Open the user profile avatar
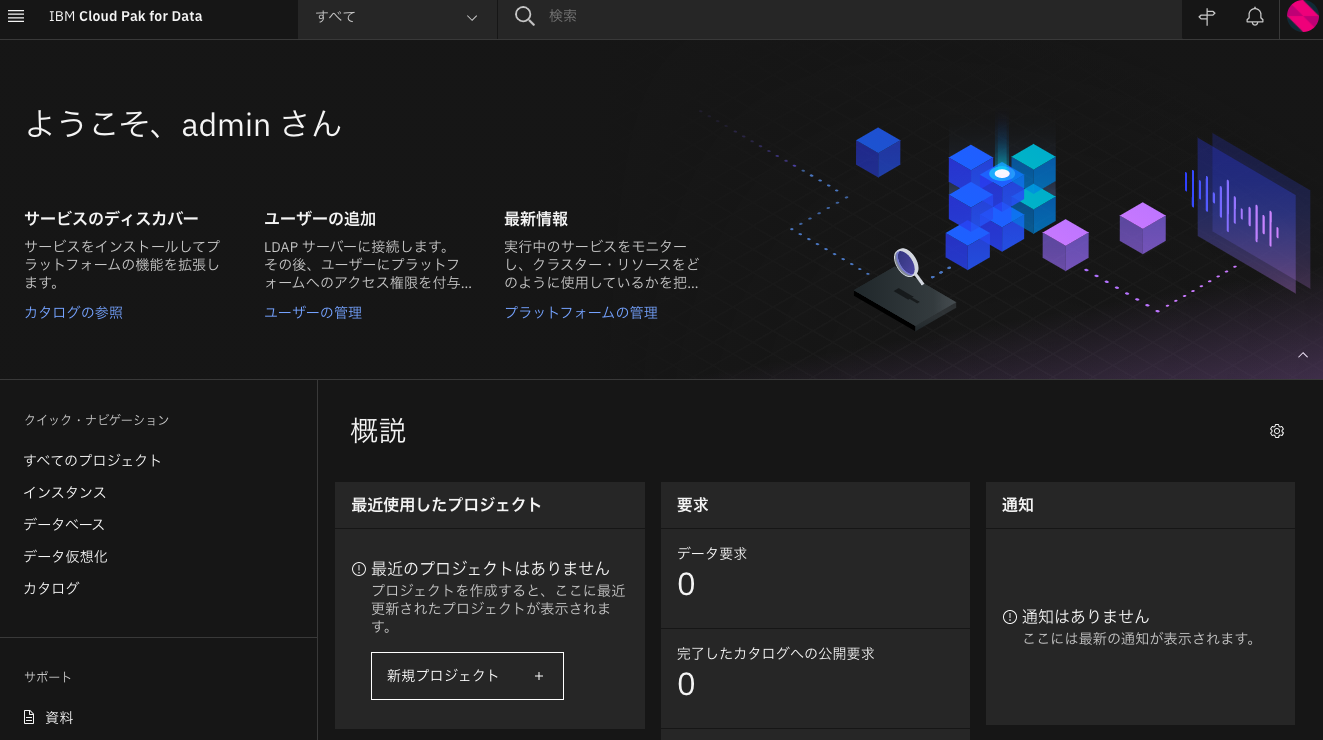The width and height of the screenshot is (1323, 740). [1302, 17]
